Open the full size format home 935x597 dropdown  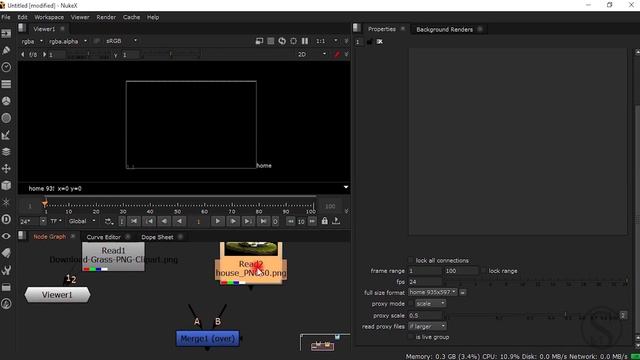[433, 292]
